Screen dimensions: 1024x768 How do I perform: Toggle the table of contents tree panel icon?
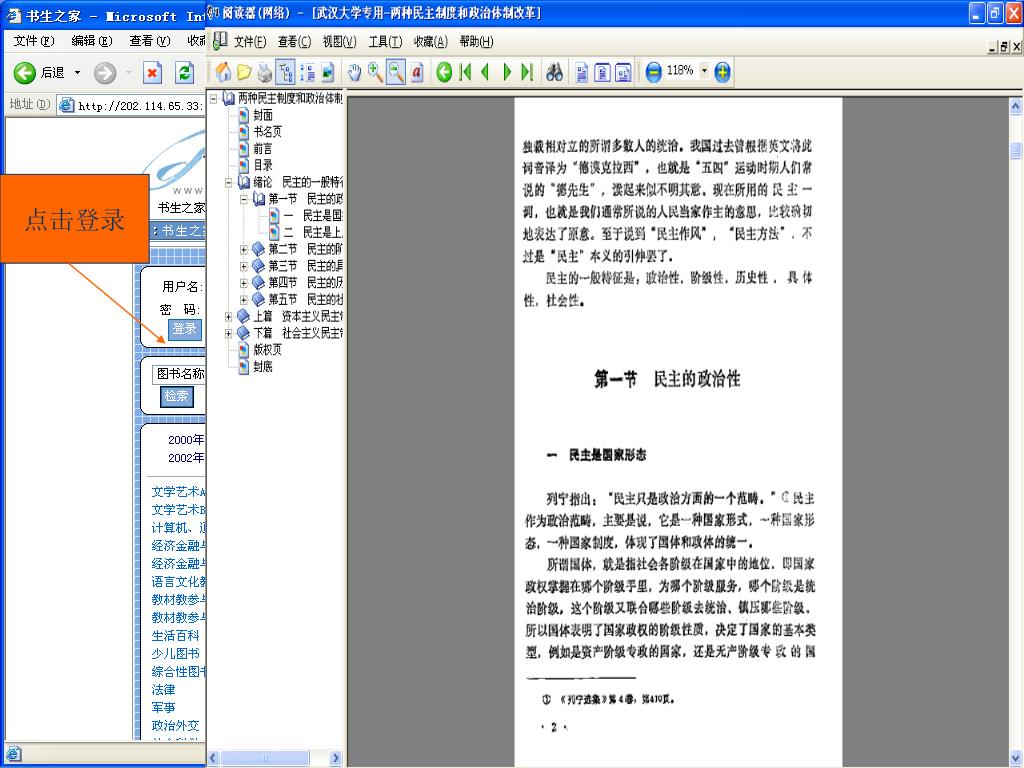[285, 72]
